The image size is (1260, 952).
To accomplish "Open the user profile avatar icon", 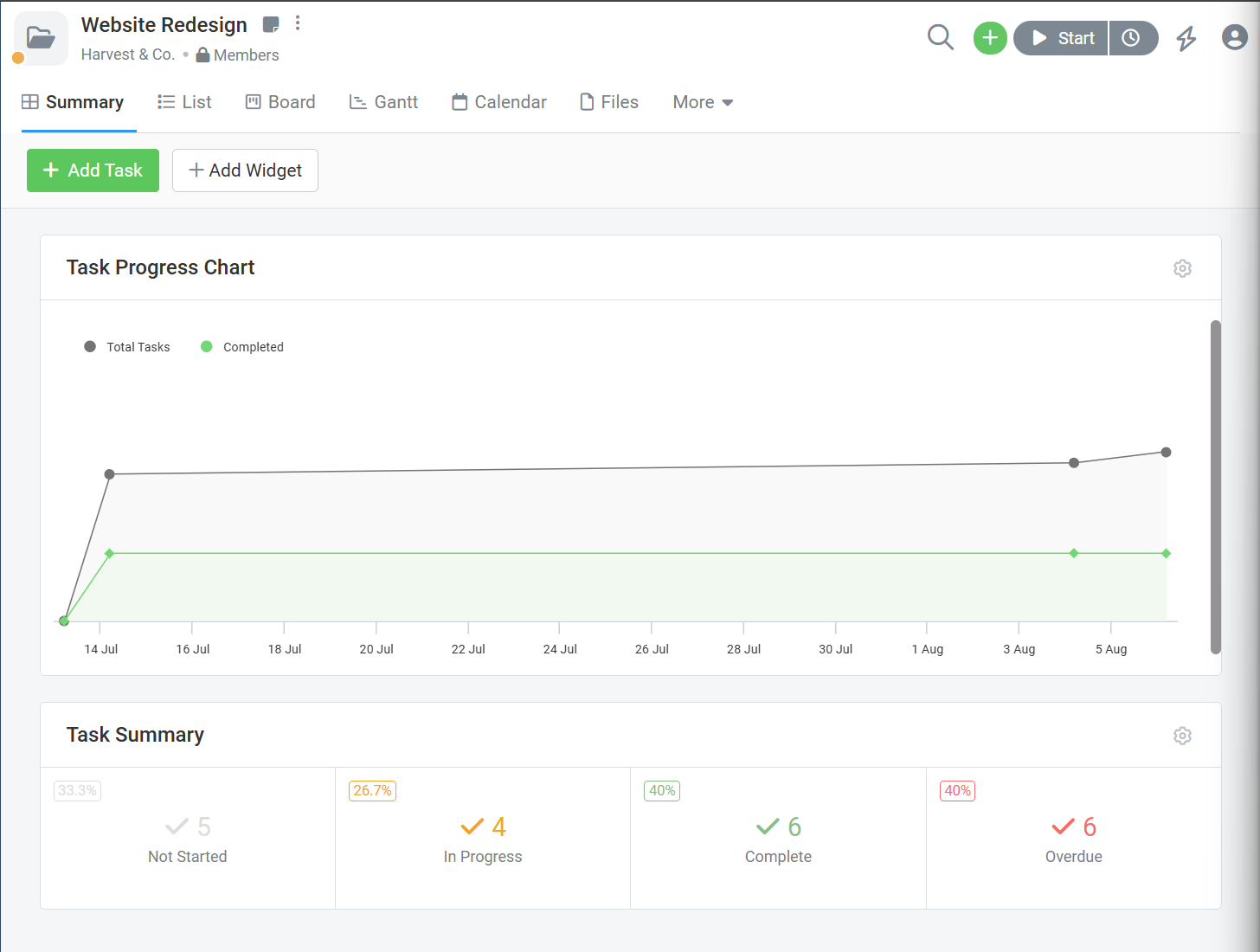I will (1234, 37).
